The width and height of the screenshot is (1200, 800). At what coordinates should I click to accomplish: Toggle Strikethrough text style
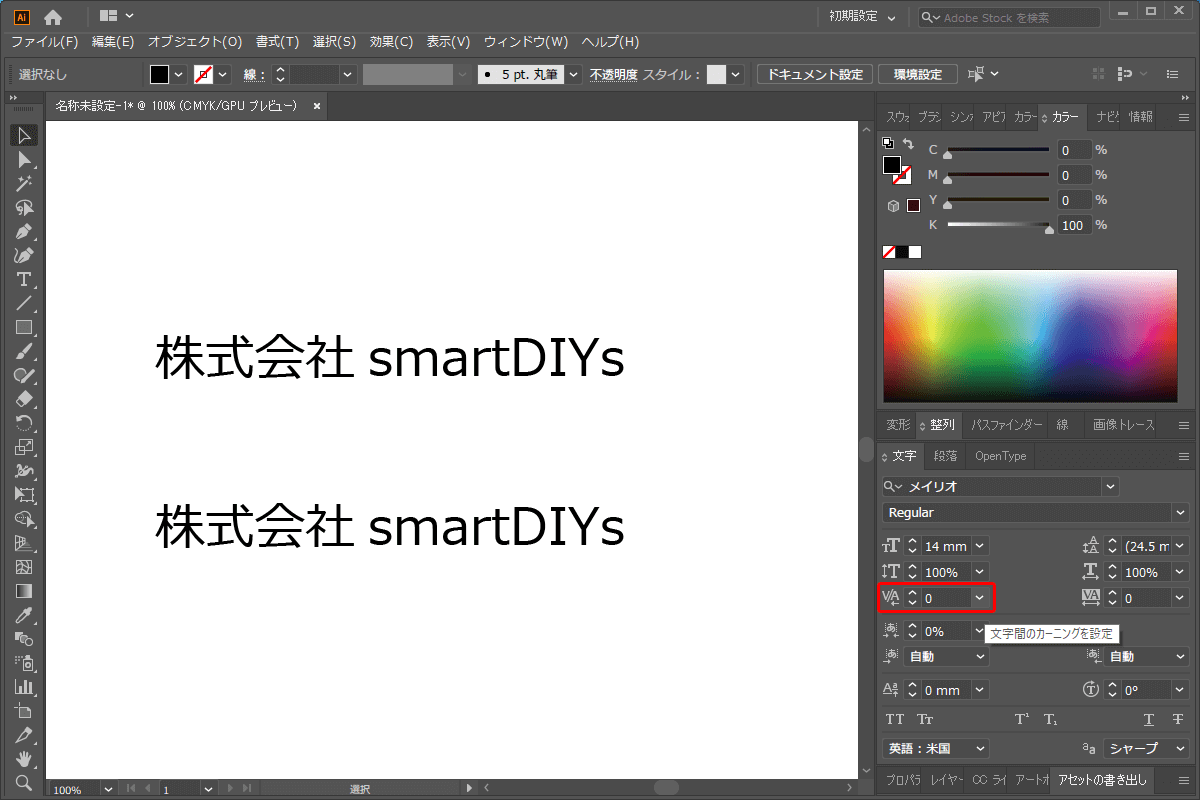pyautogui.click(x=1177, y=720)
